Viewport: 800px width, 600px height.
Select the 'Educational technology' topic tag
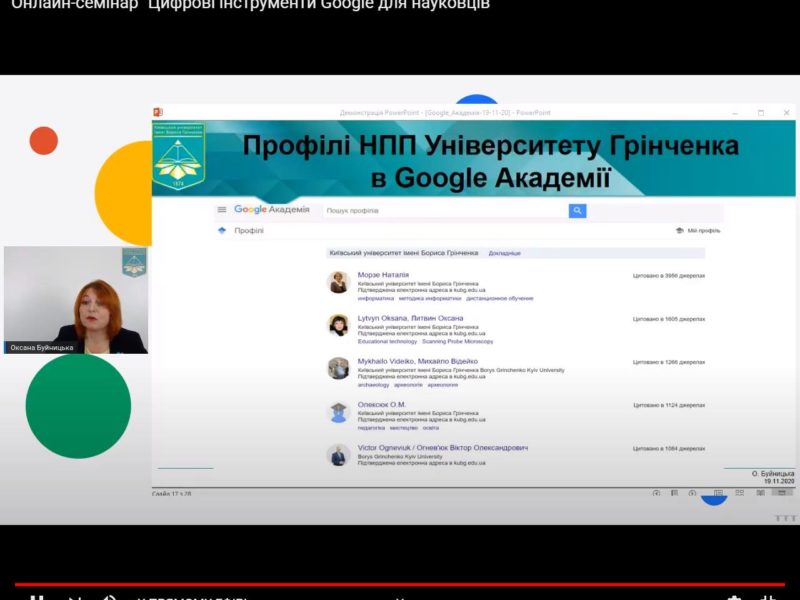pyautogui.click(x=388, y=341)
